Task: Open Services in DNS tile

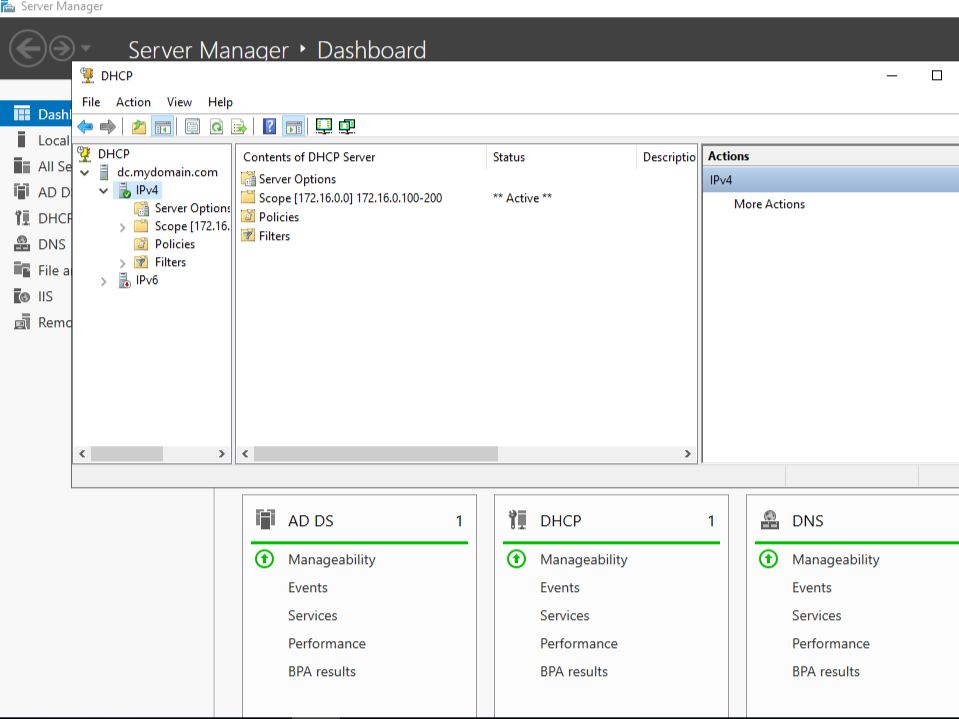Action: (x=816, y=616)
